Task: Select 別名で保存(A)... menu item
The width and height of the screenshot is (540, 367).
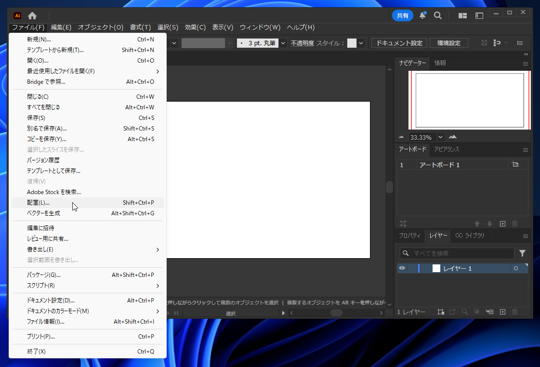Action: [x=88, y=128]
